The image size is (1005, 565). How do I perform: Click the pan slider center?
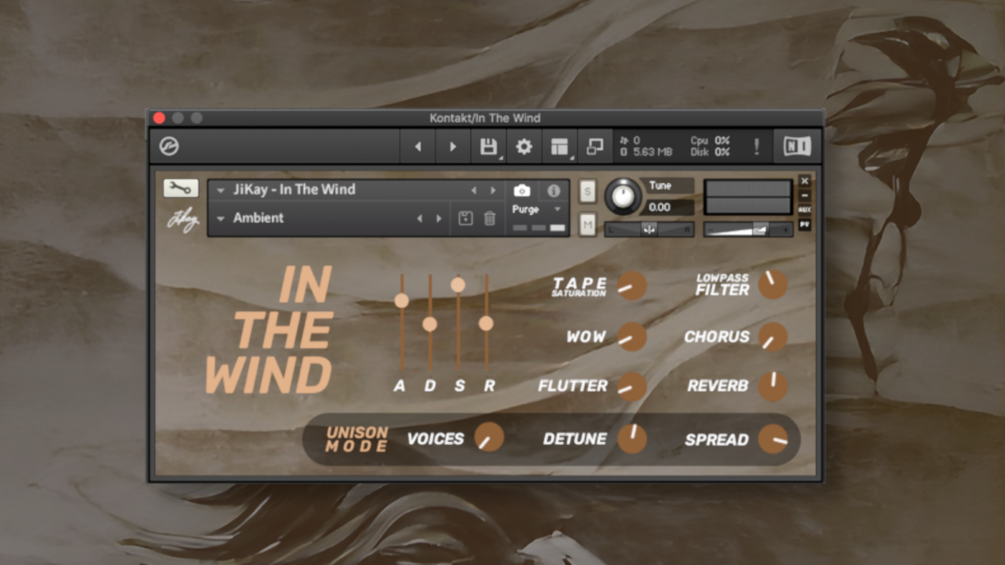coord(649,229)
